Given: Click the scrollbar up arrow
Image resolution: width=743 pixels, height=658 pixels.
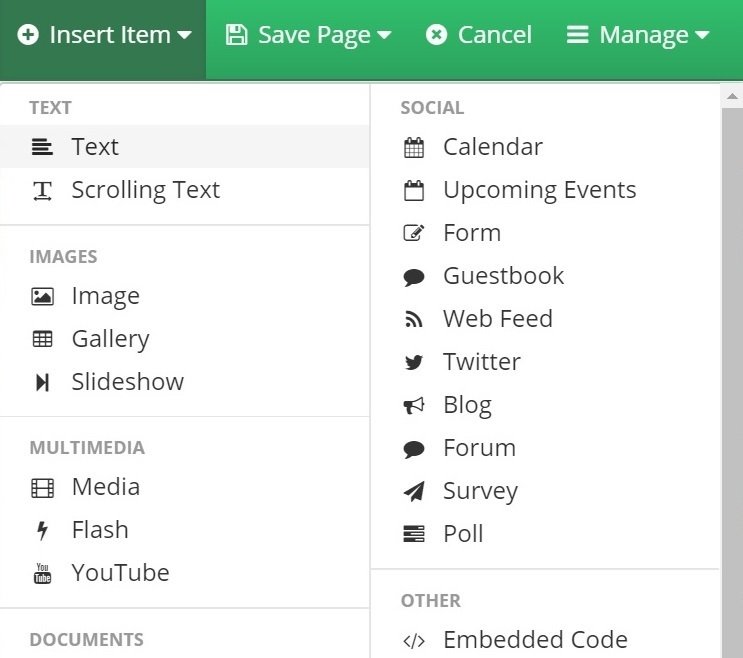Looking at the screenshot, I should pos(732,96).
